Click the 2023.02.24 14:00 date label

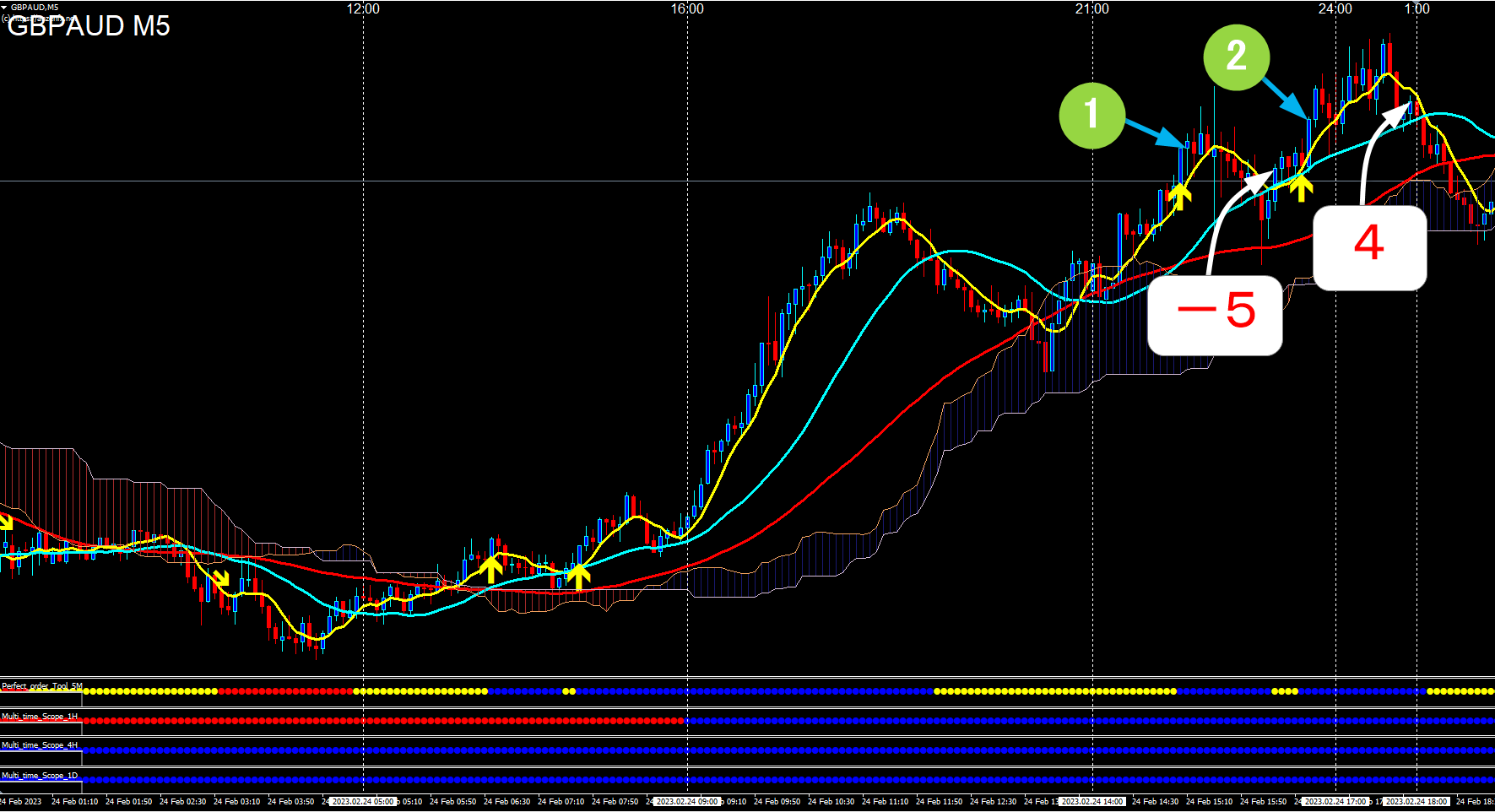click(x=1092, y=802)
